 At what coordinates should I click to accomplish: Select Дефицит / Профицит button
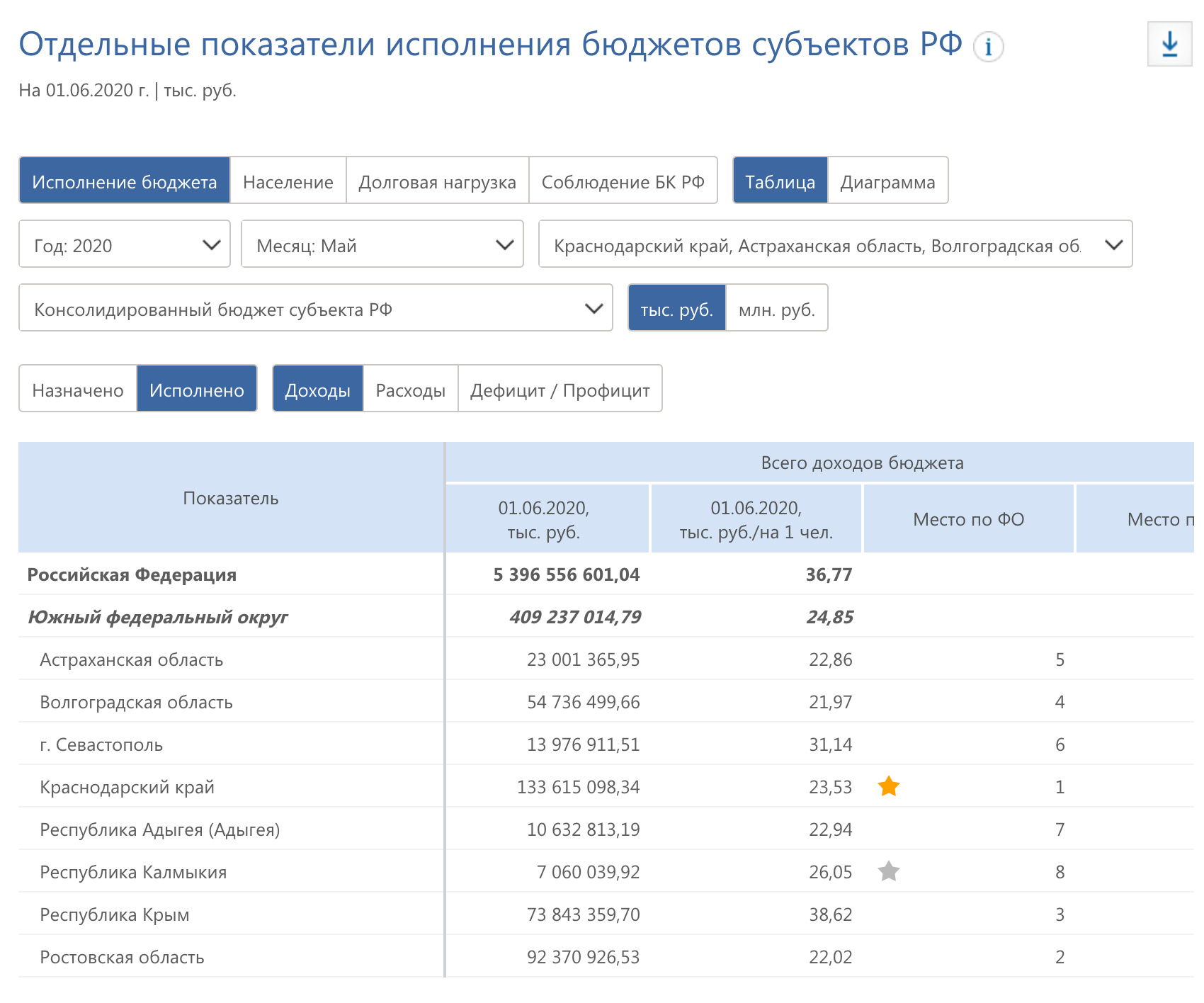tap(560, 389)
